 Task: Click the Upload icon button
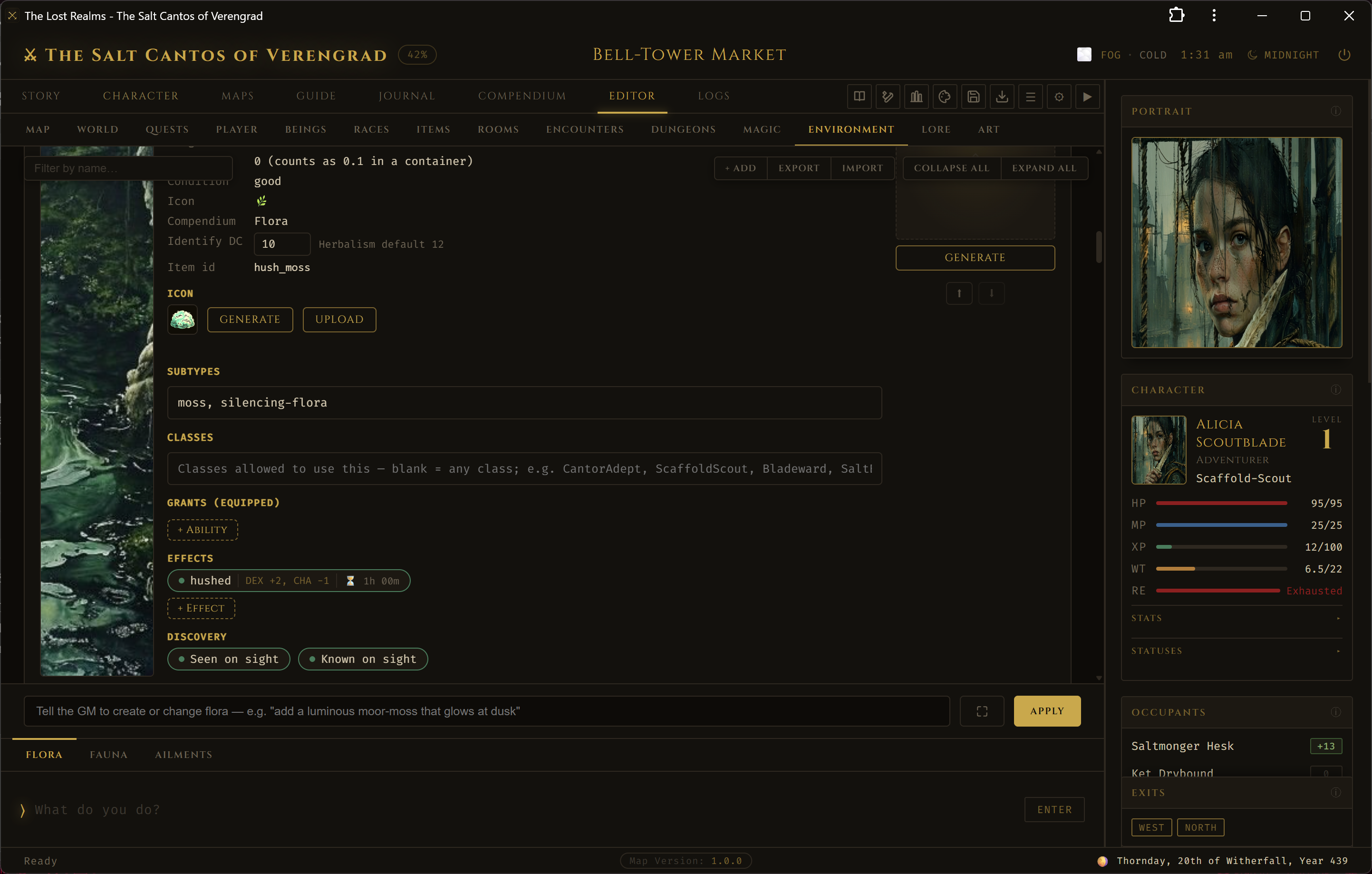(x=339, y=320)
